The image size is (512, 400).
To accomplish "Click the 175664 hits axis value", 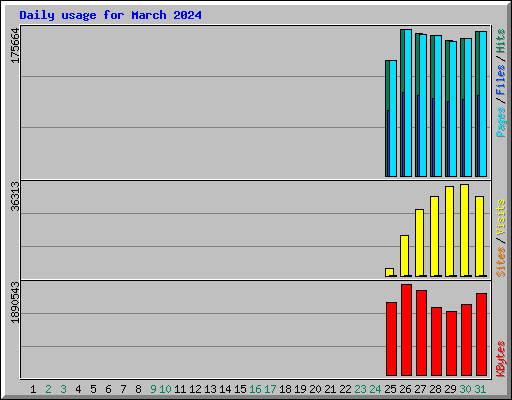I will coord(15,46).
